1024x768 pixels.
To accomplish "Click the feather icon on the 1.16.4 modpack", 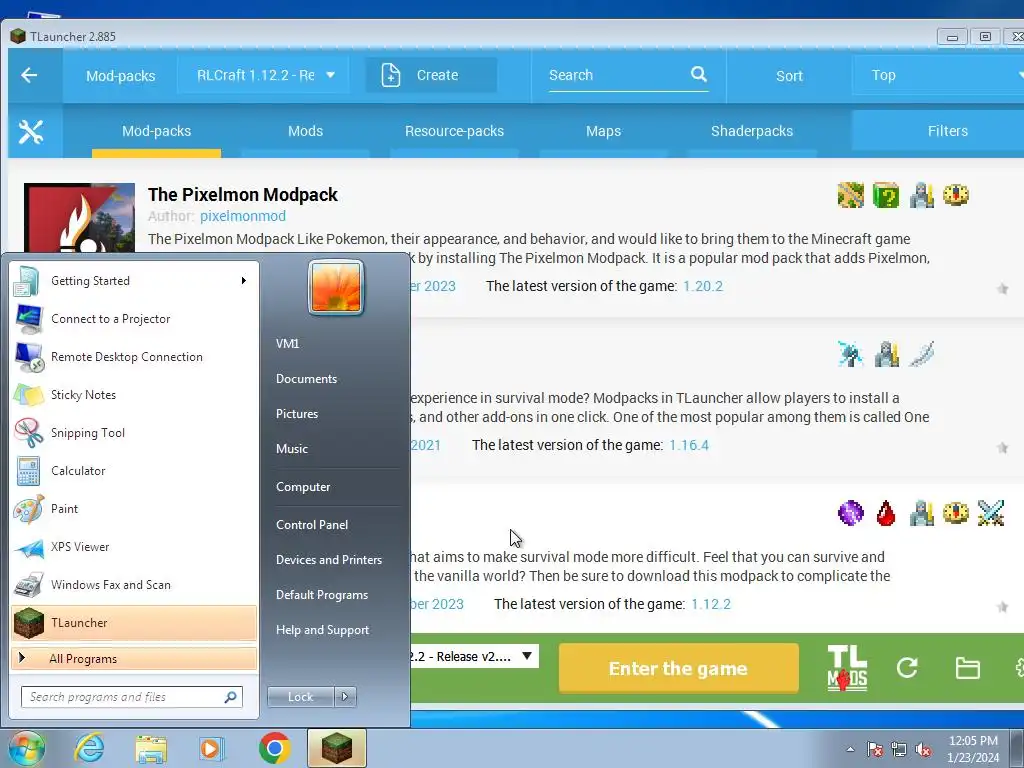I will [x=921, y=354].
